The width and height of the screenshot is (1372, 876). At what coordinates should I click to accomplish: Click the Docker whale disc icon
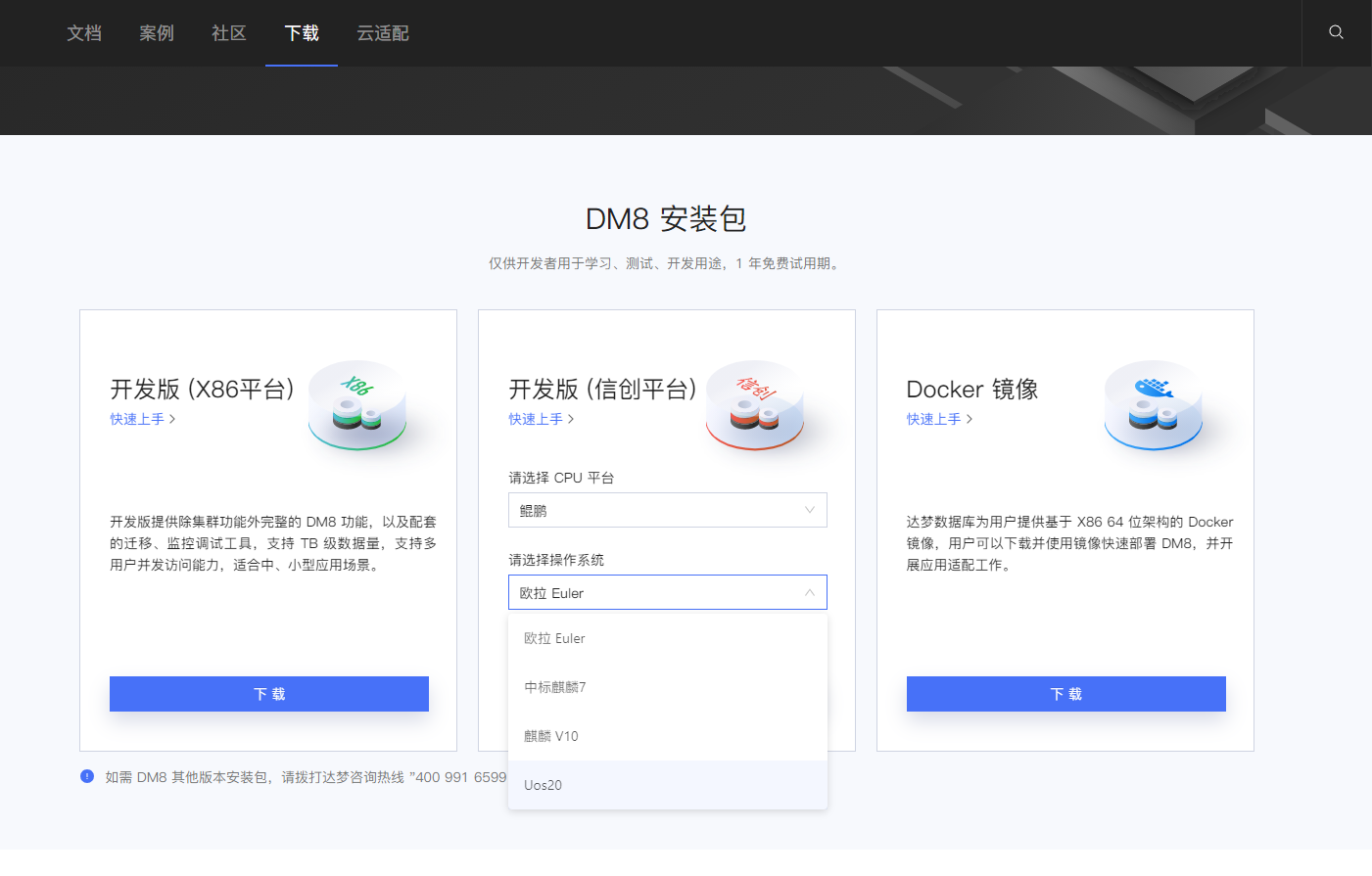1155,406
